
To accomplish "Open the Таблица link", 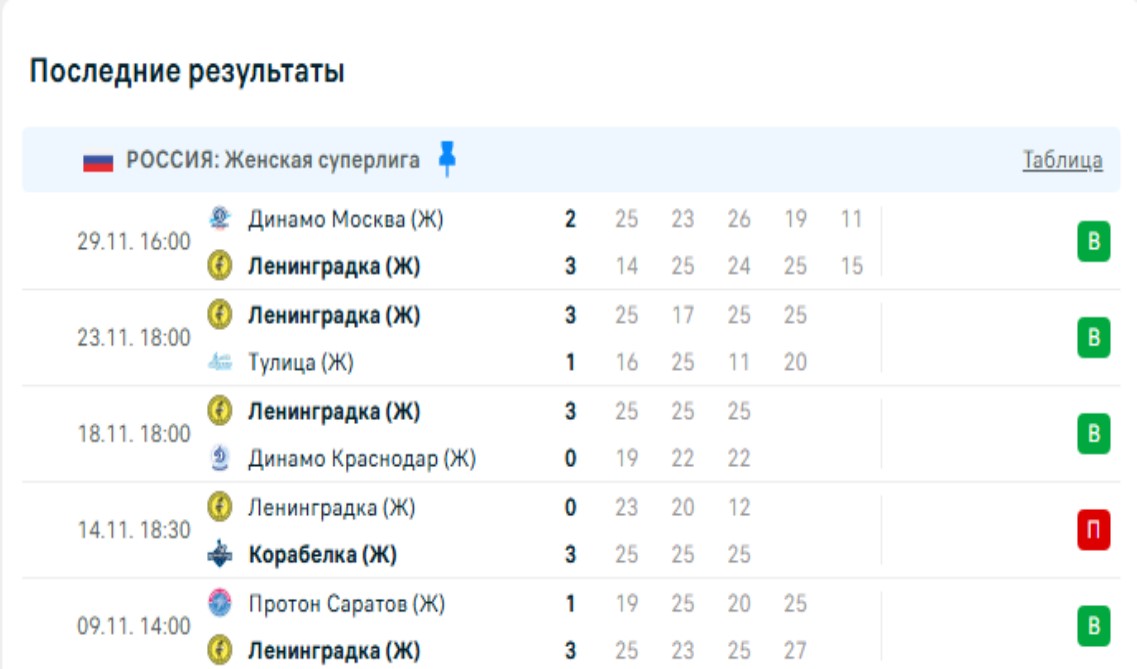I will (1062, 160).
